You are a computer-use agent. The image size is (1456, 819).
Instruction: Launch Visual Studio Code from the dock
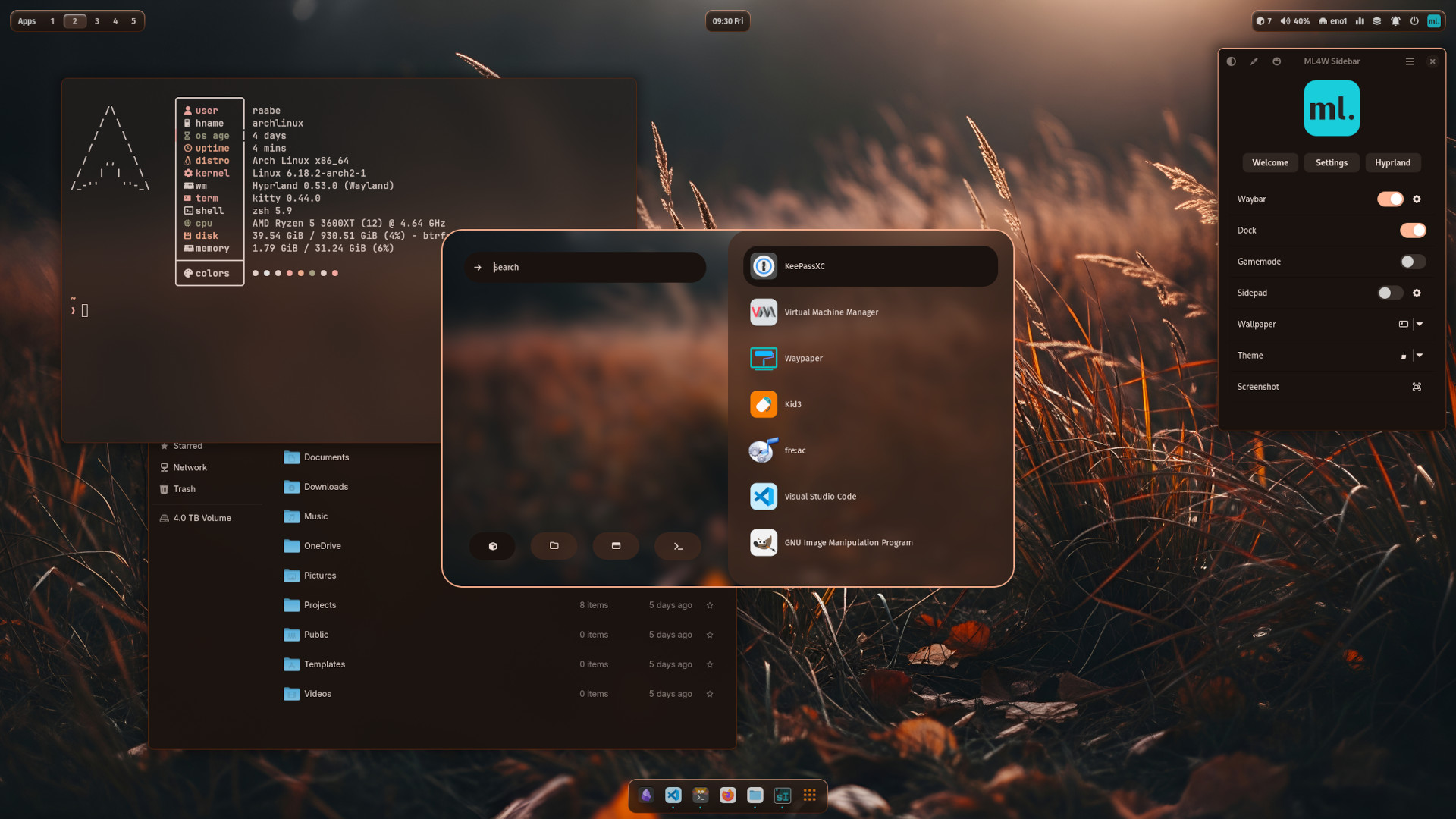tap(673, 795)
